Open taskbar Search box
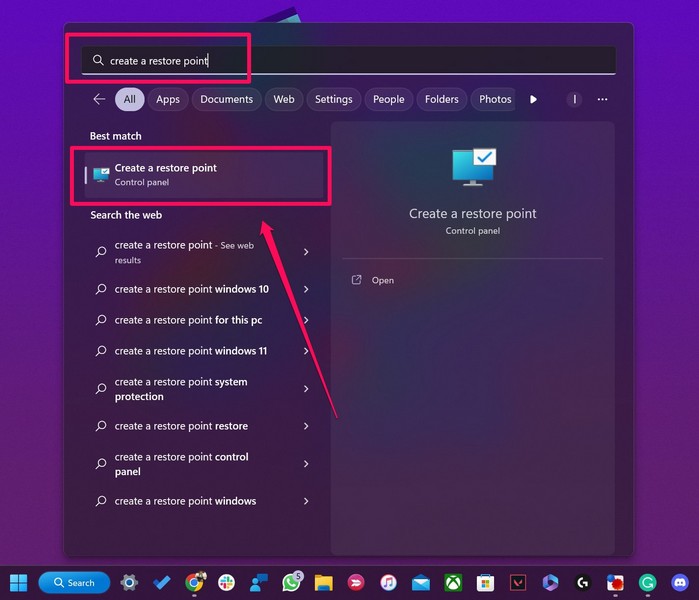Image resolution: width=699 pixels, height=600 pixels. [x=74, y=583]
